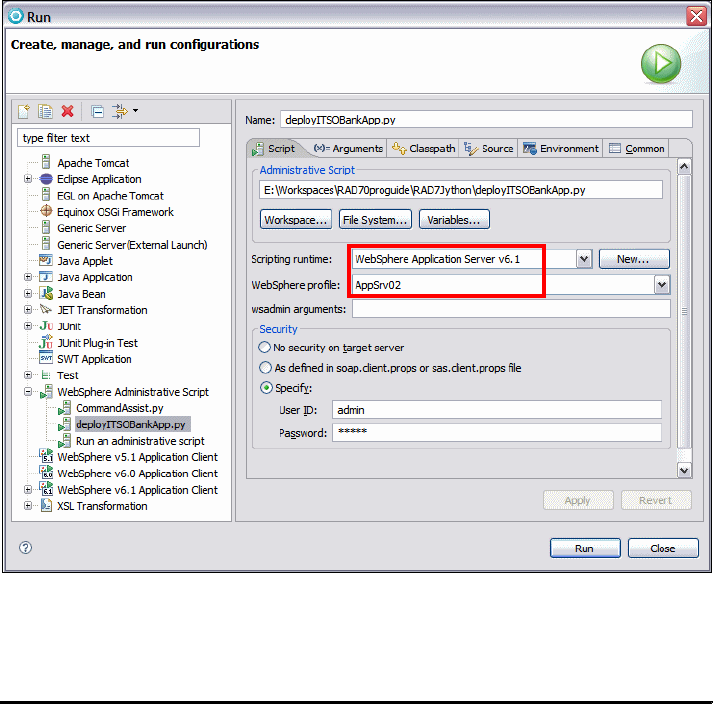Switch to the Environment tab
Screen dimensions: 713x704
pos(560,148)
